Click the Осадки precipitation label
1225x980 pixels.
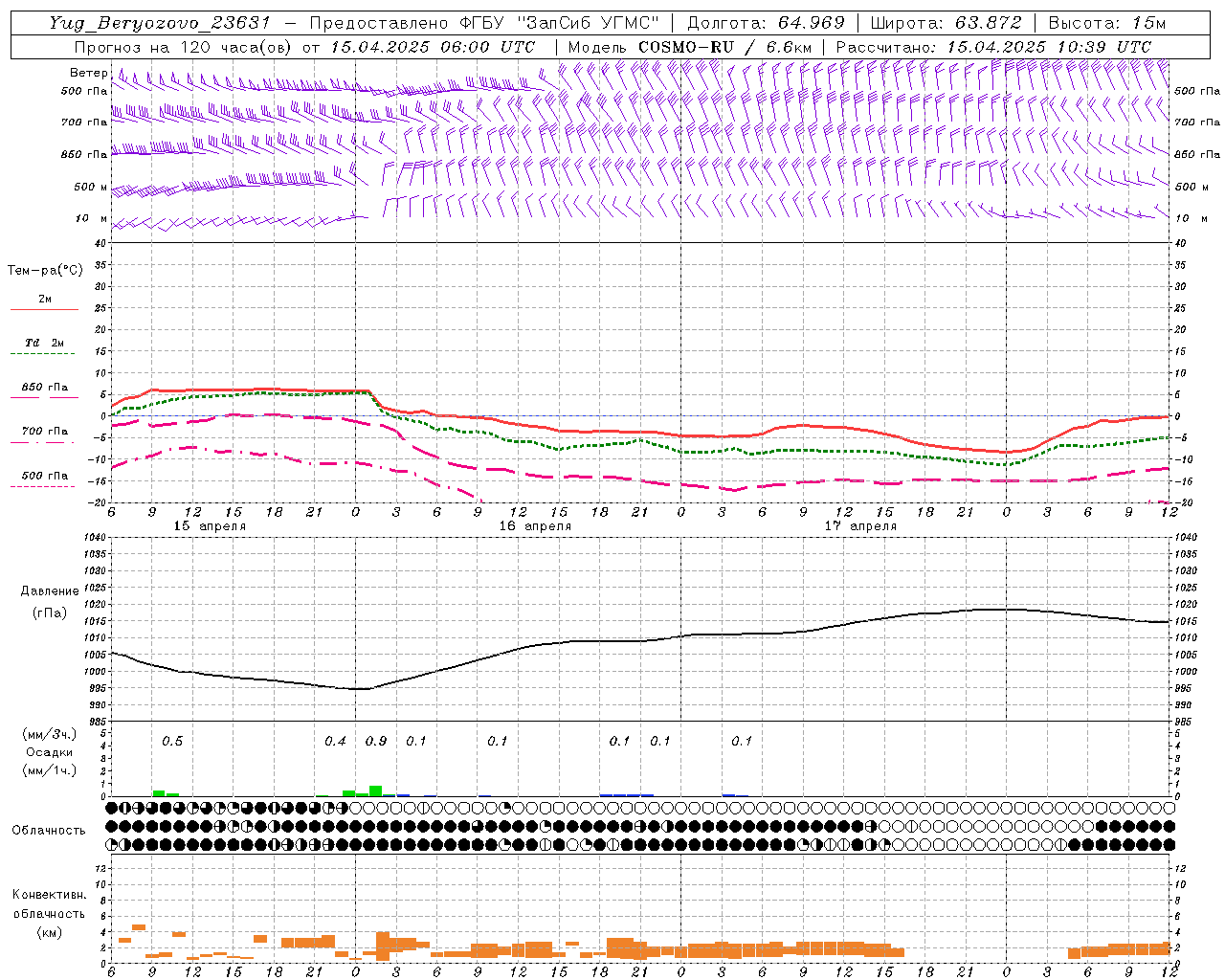(x=49, y=752)
